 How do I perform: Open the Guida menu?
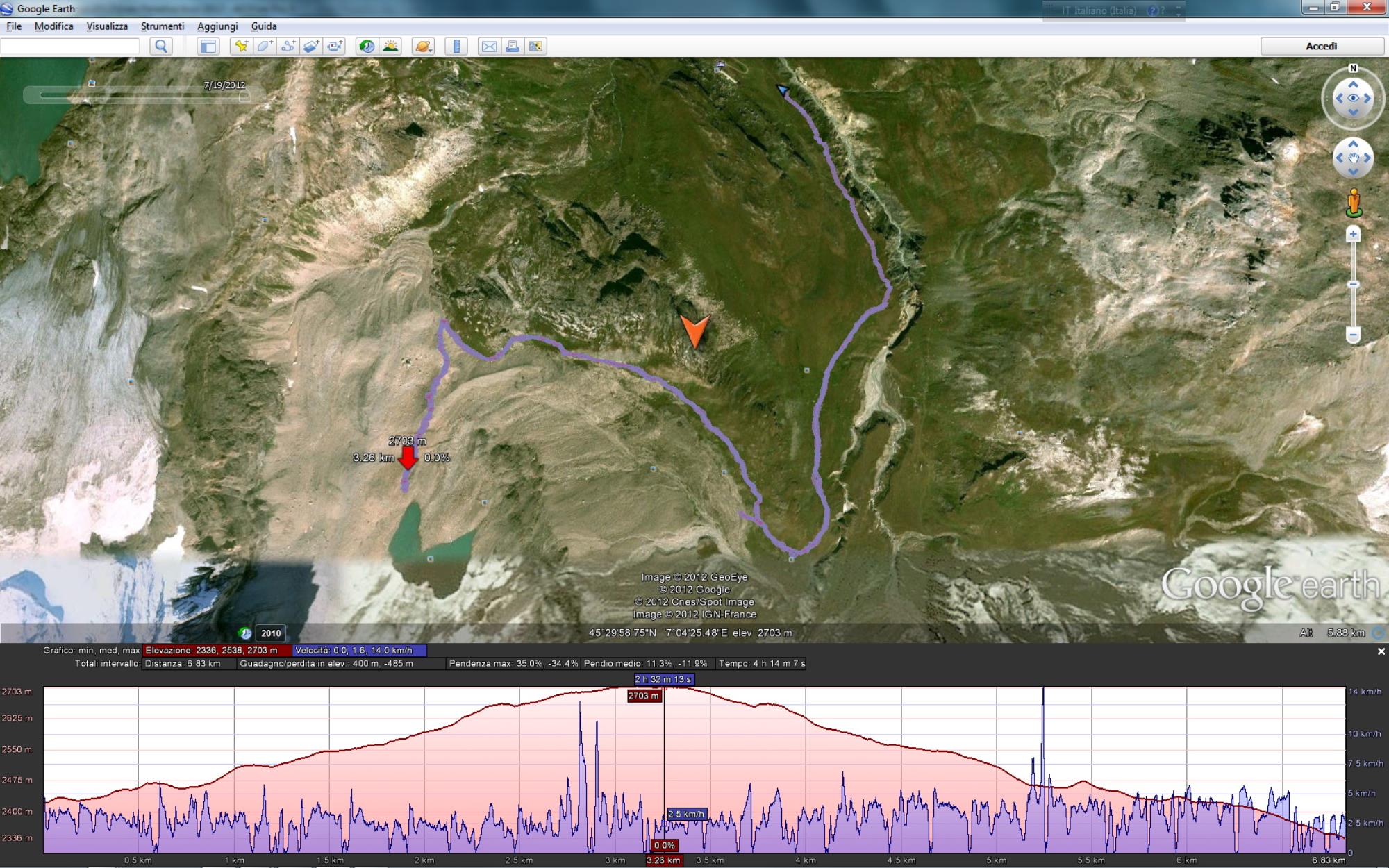click(264, 26)
